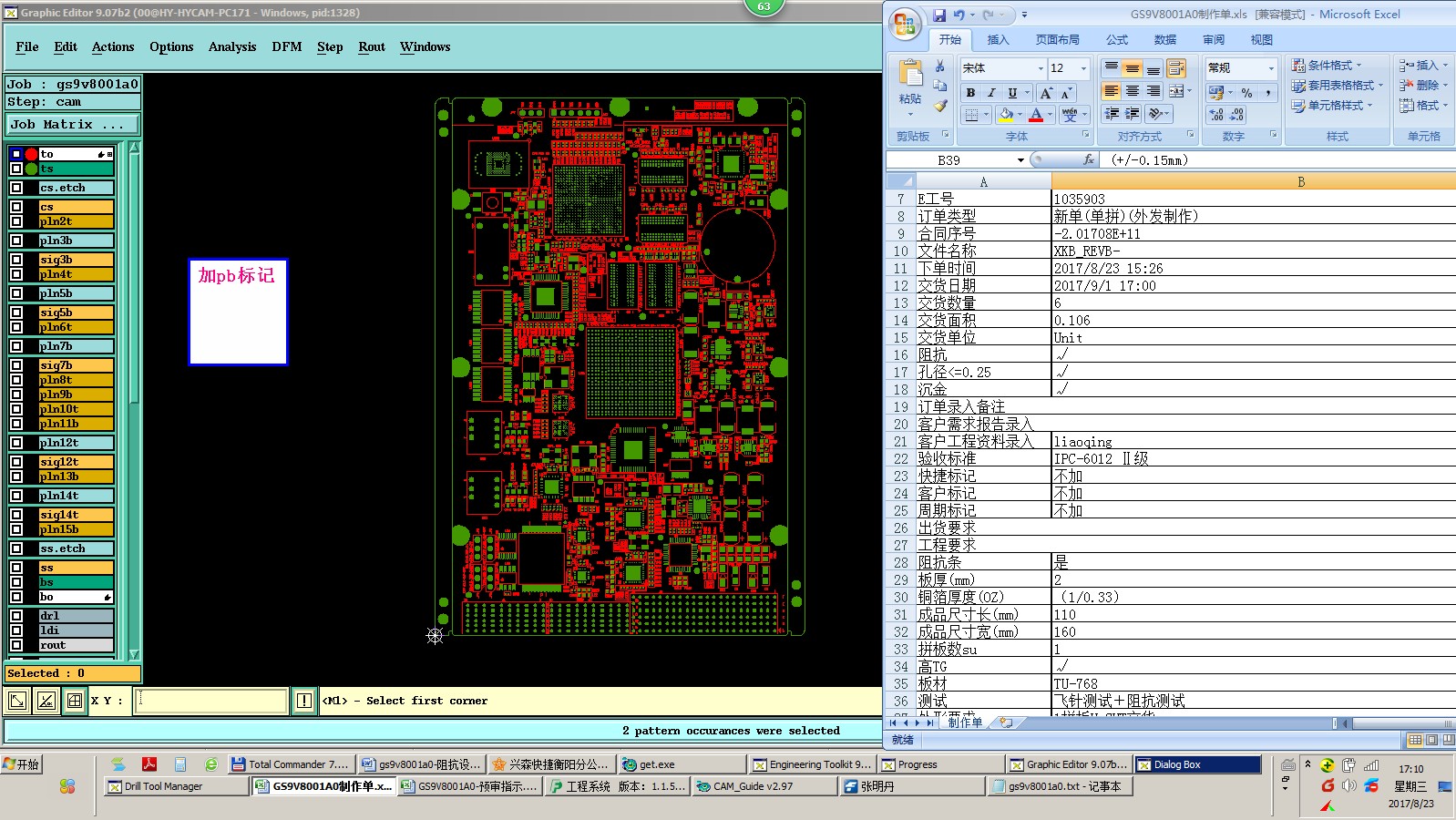Screen dimensions: 1456x820
Task: Toggle the checkbox for cs.etch layer
Action: pos(16,188)
